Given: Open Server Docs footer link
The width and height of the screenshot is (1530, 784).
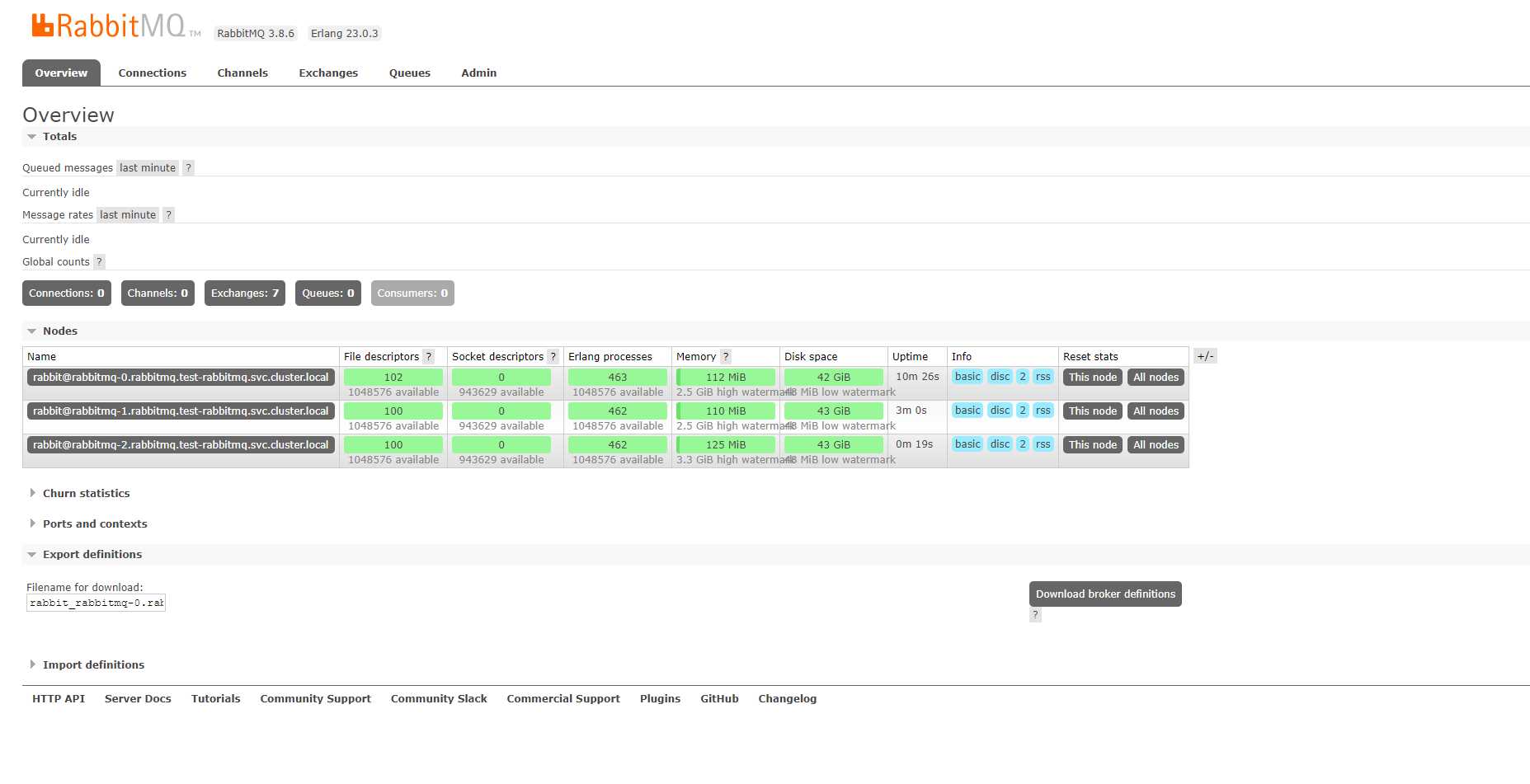Looking at the screenshot, I should [x=138, y=699].
